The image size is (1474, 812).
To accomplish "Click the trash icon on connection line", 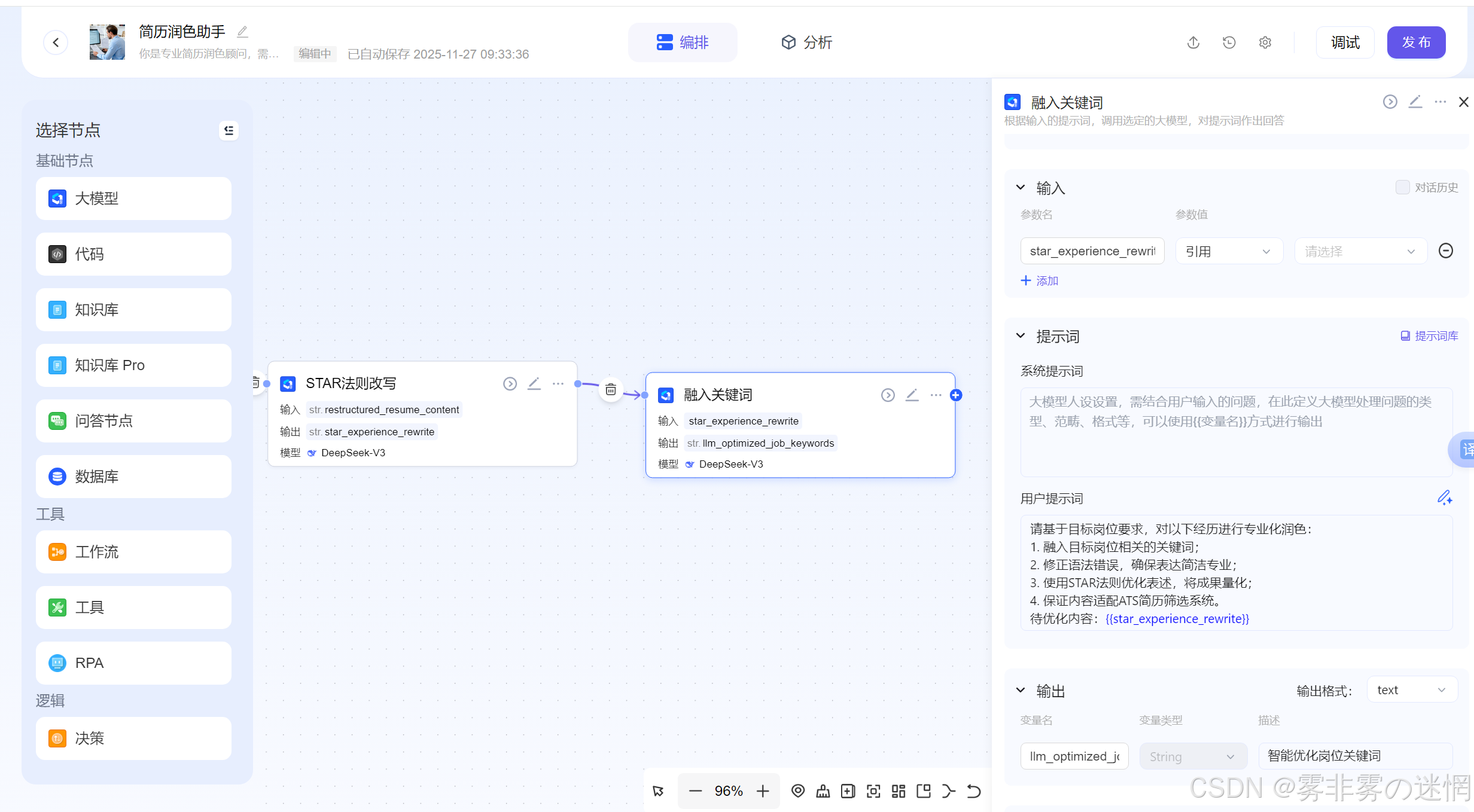I will coord(611,390).
